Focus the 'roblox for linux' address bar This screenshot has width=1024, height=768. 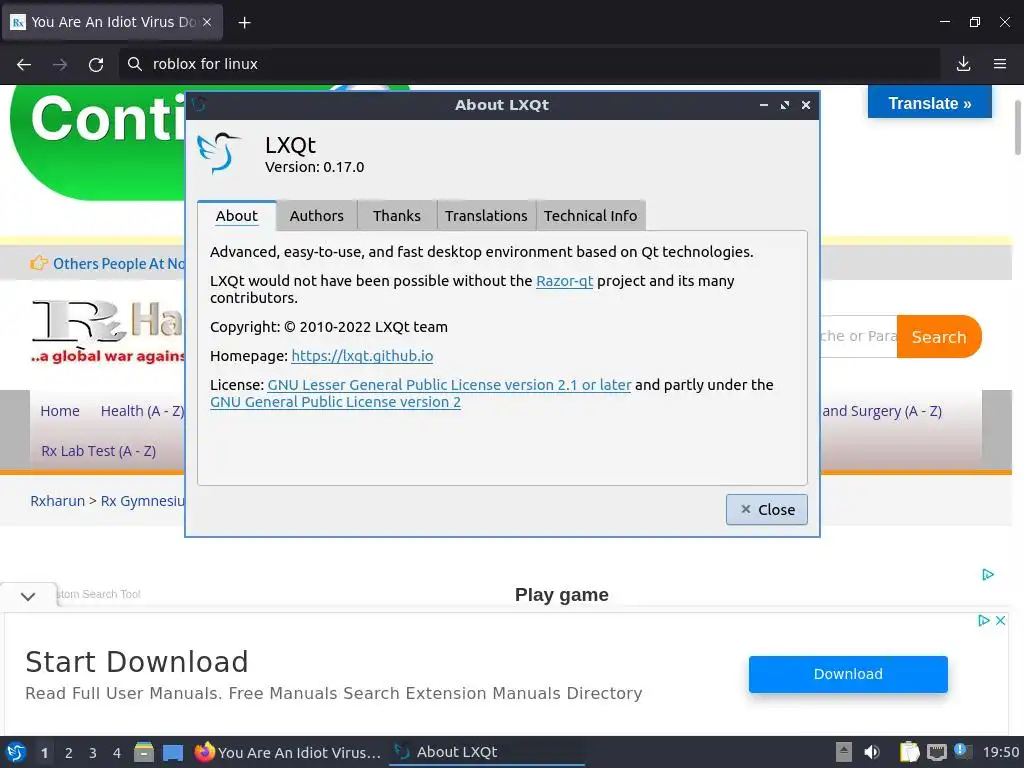529,63
